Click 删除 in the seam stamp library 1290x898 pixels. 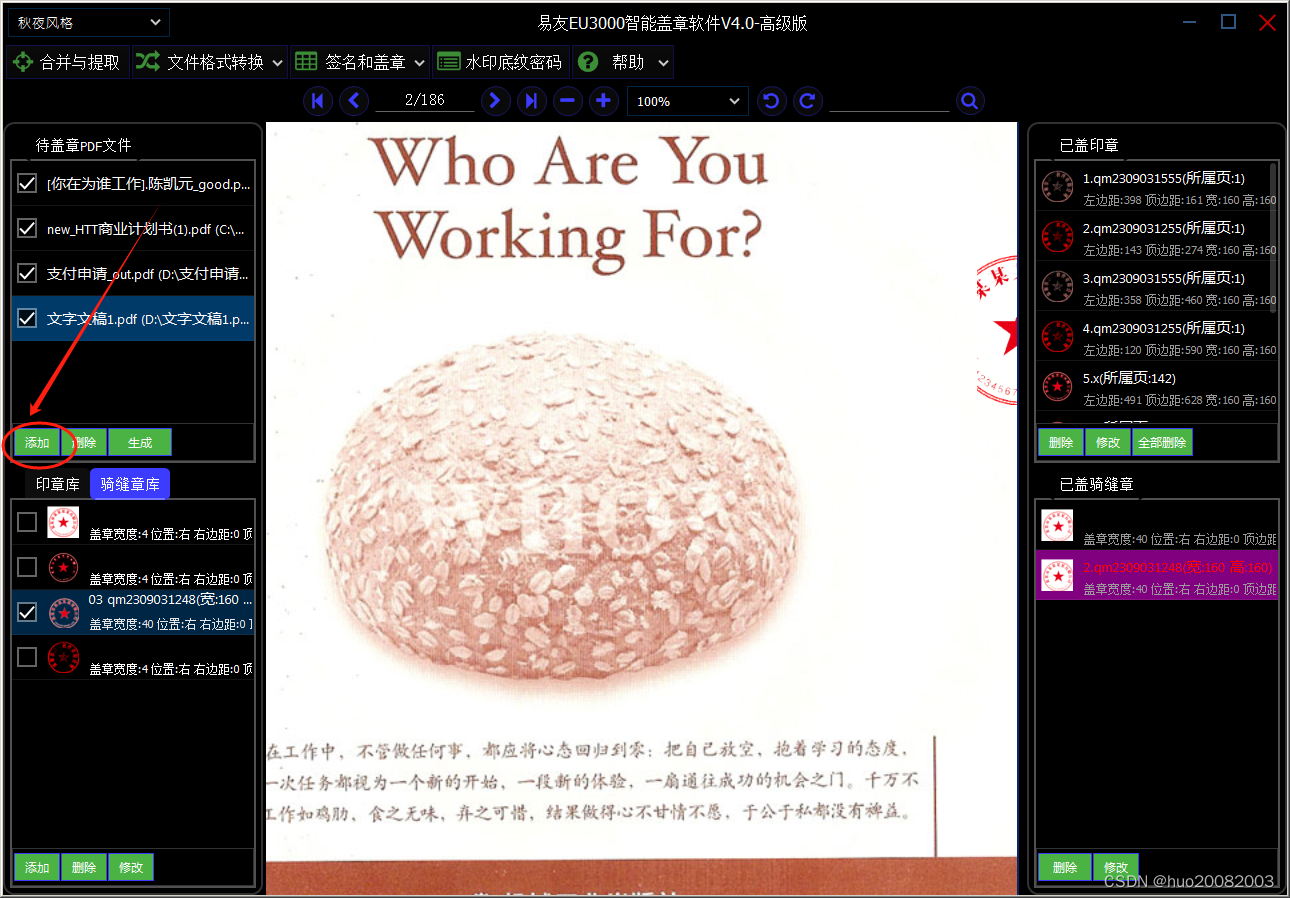click(x=84, y=867)
